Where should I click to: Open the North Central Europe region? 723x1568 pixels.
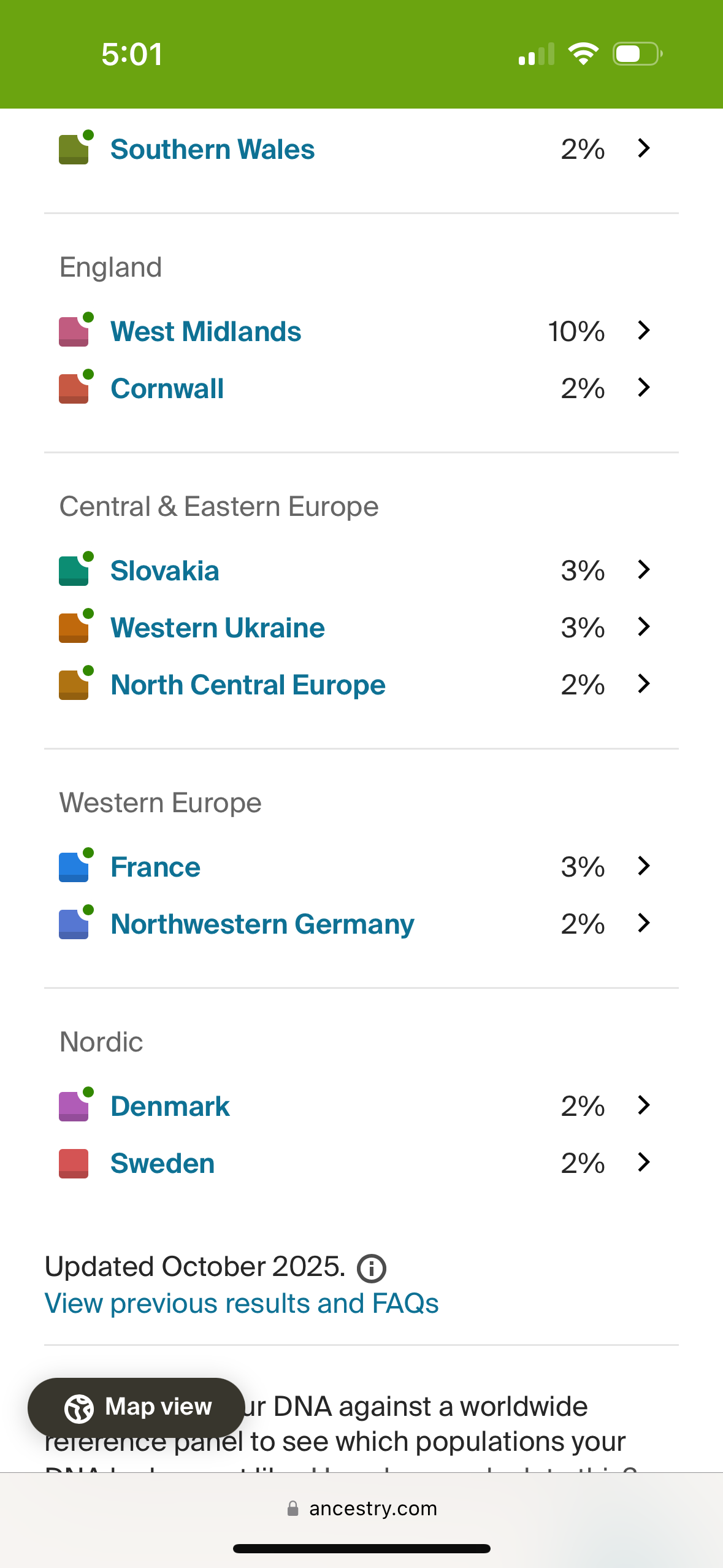click(x=248, y=685)
